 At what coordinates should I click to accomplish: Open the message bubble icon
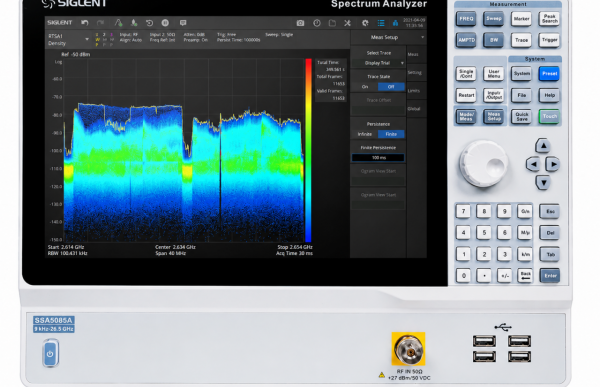coord(183,23)
